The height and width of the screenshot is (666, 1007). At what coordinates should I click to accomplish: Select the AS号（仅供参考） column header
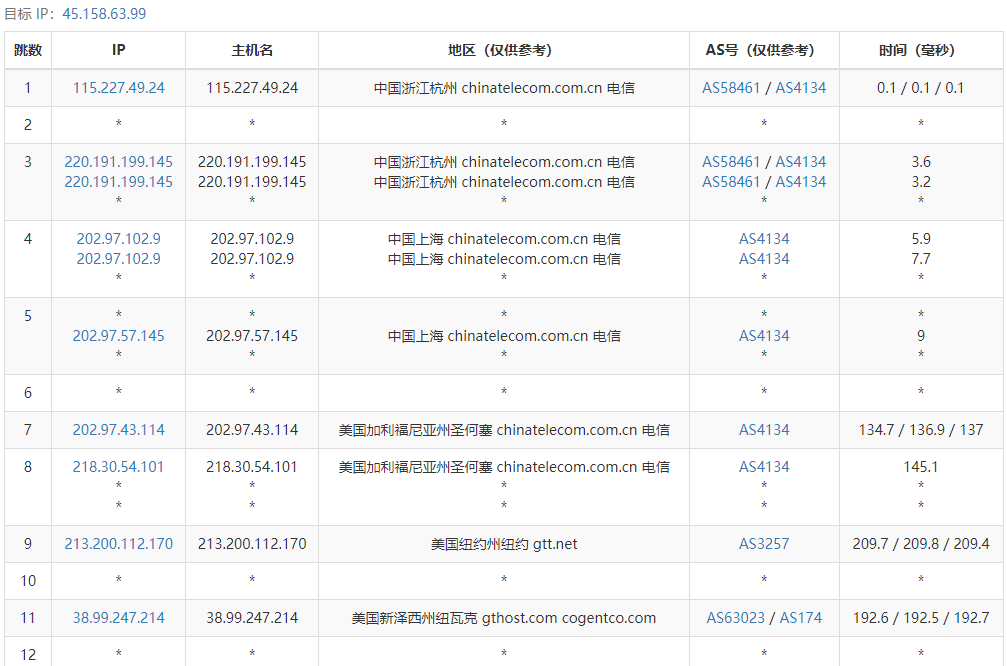tap(764, 50)
